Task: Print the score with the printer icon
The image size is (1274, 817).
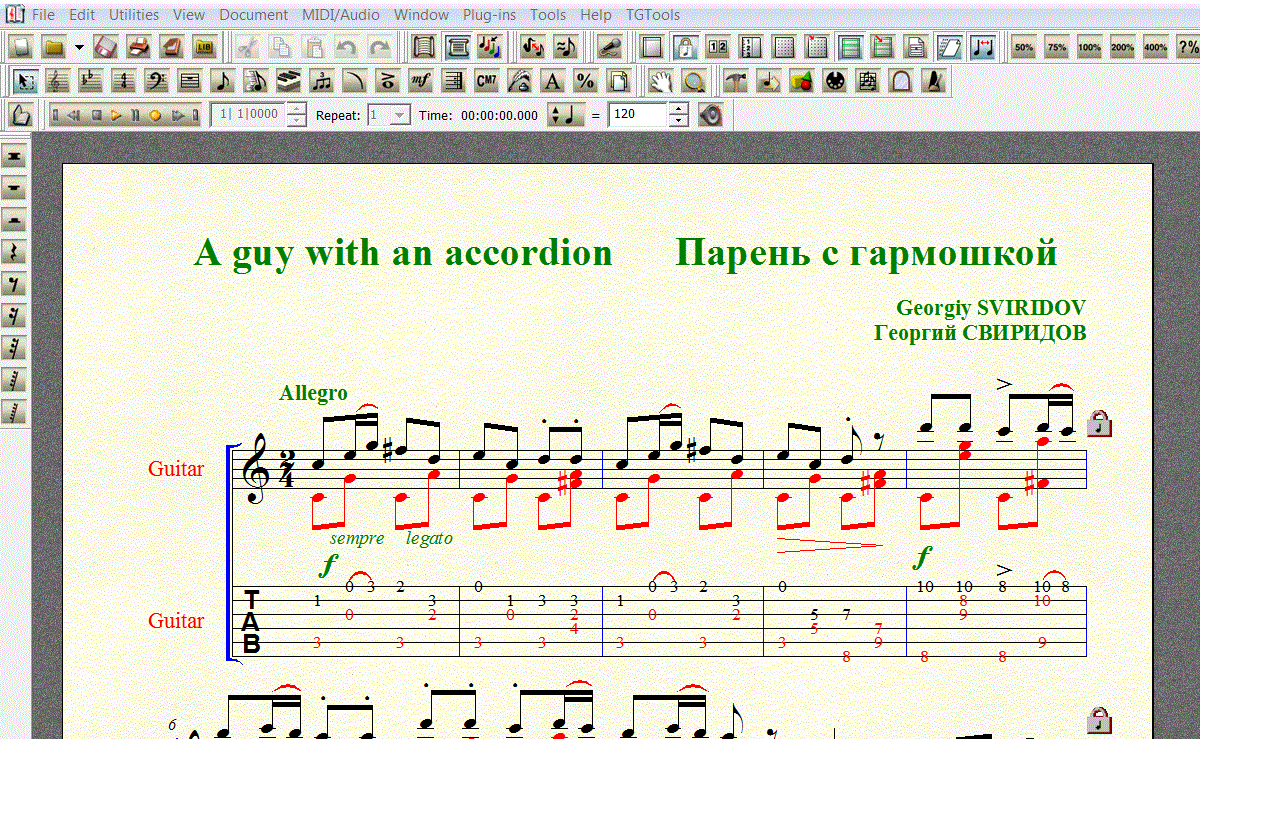Action: coord(139,47)
